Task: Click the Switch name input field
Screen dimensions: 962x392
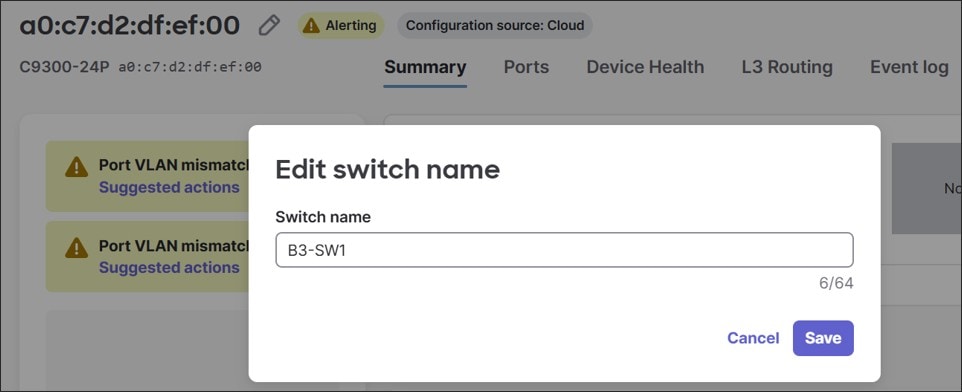Action: point(564,250)
